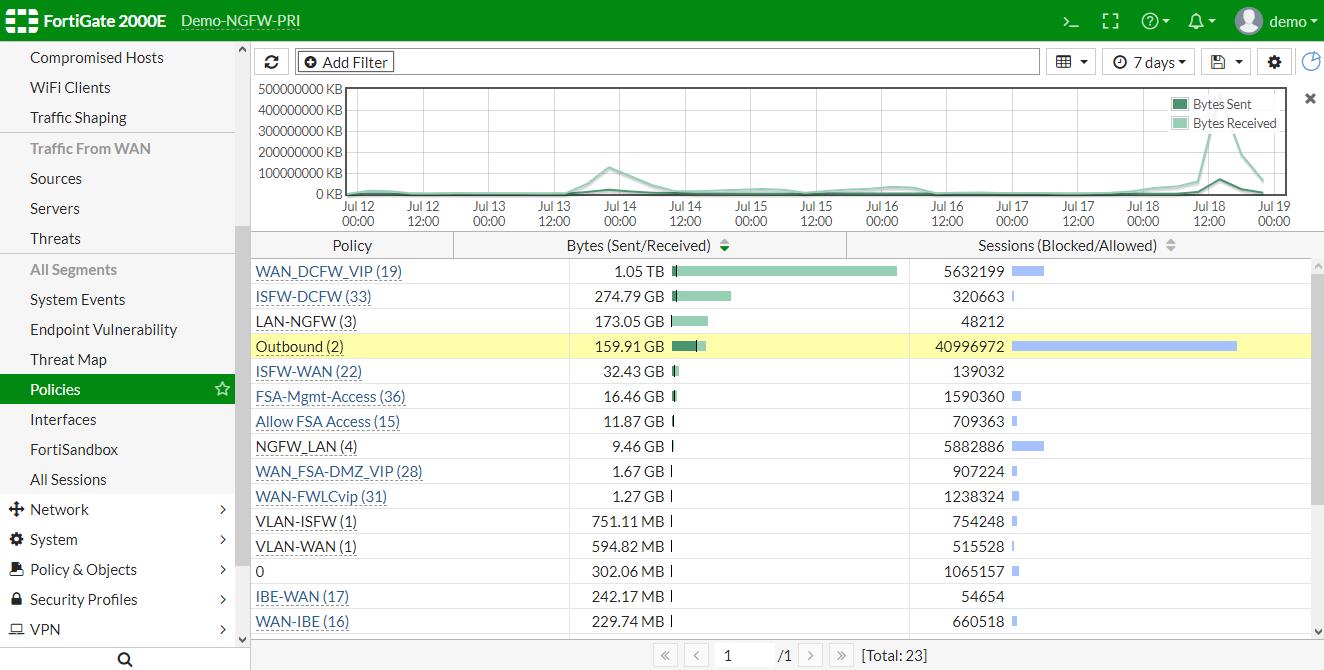Refresh the policies list
The height and width of the screenshot is (670, 1324).
[271, 62]
